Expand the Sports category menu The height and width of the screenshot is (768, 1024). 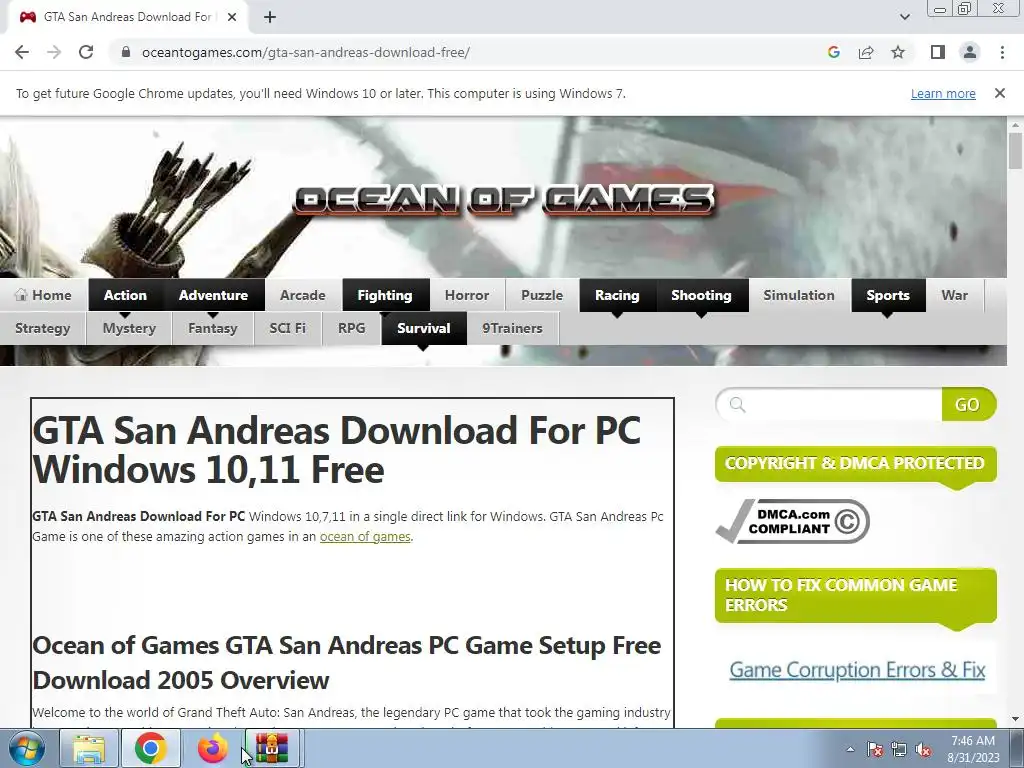(888, 295)
